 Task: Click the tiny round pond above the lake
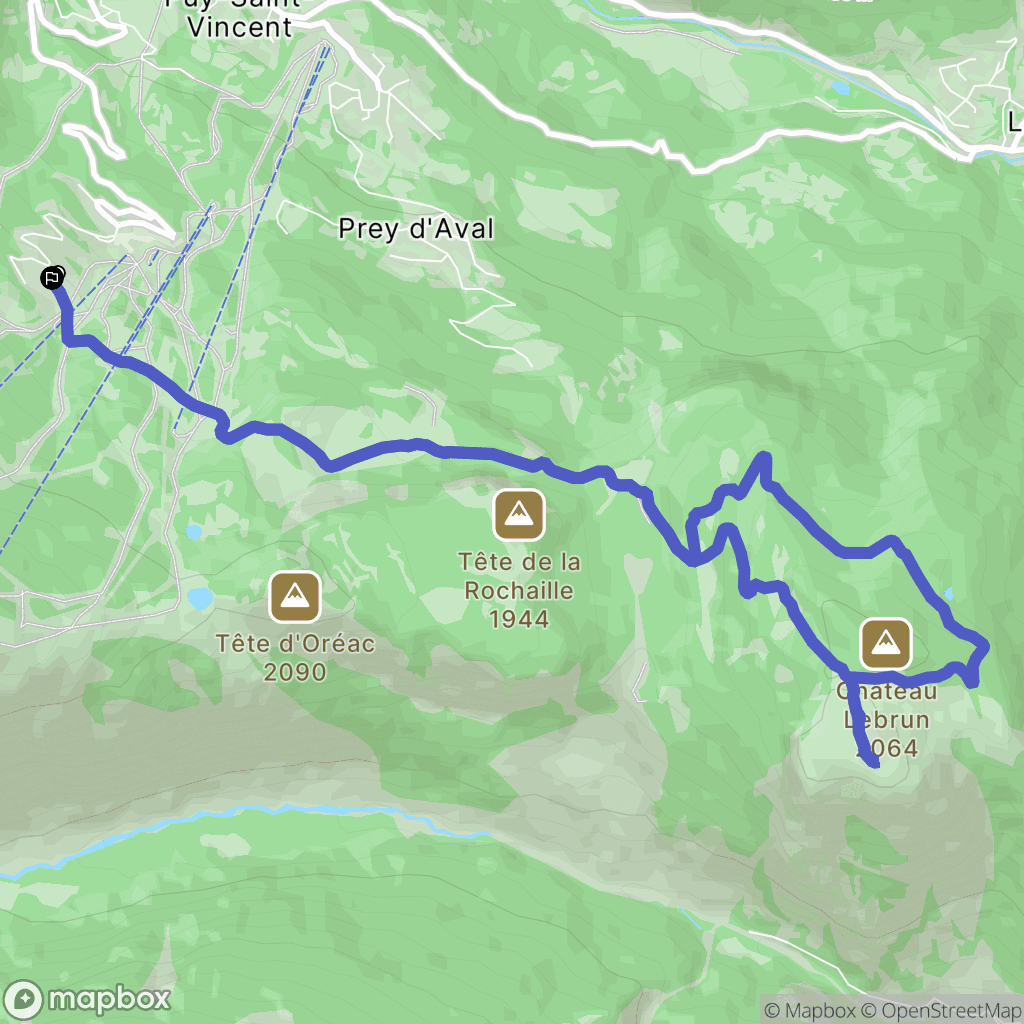193,532
